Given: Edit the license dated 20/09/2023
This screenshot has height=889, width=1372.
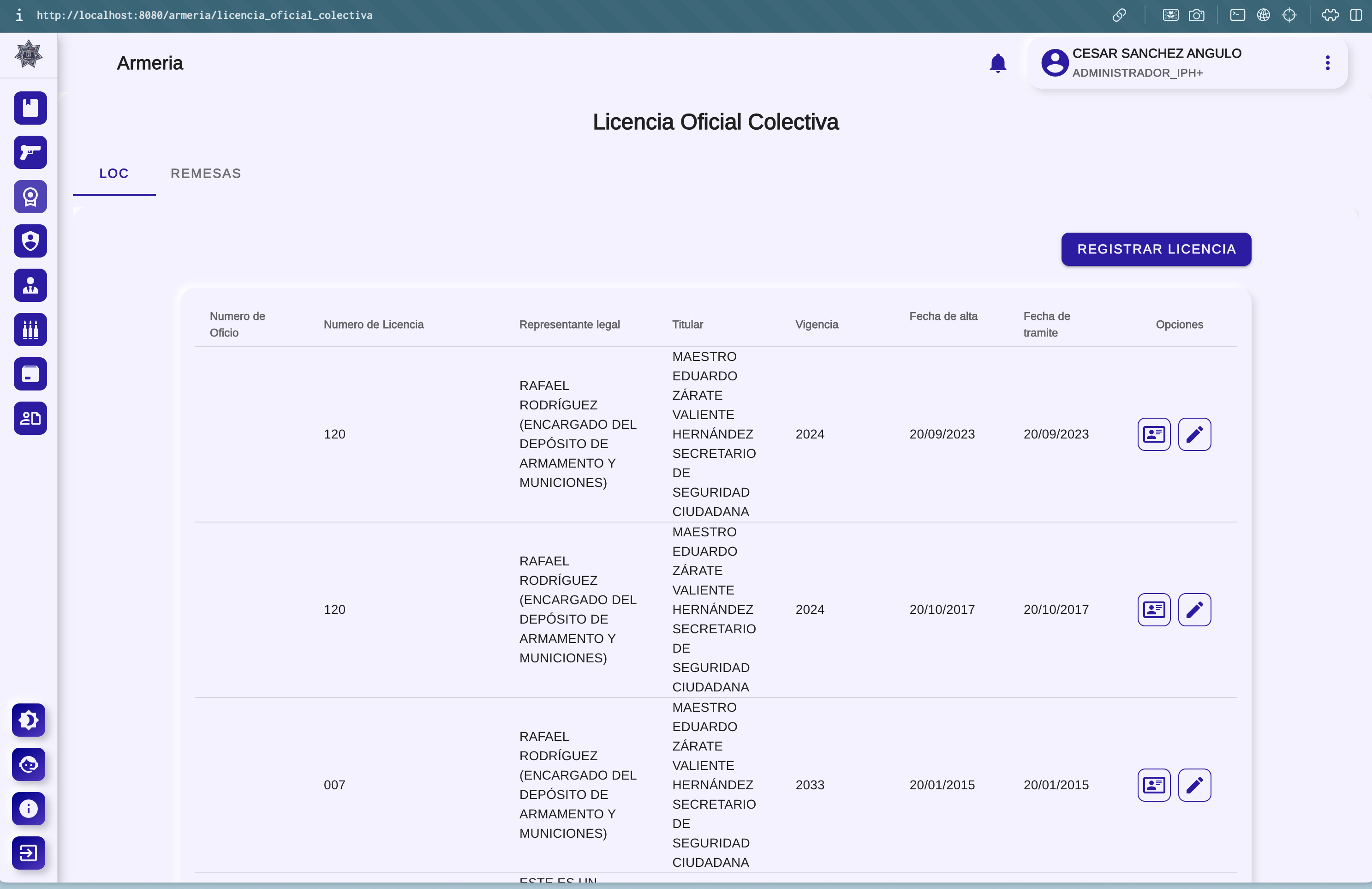Looking at the screenshot, I should tap(1194, 434).
